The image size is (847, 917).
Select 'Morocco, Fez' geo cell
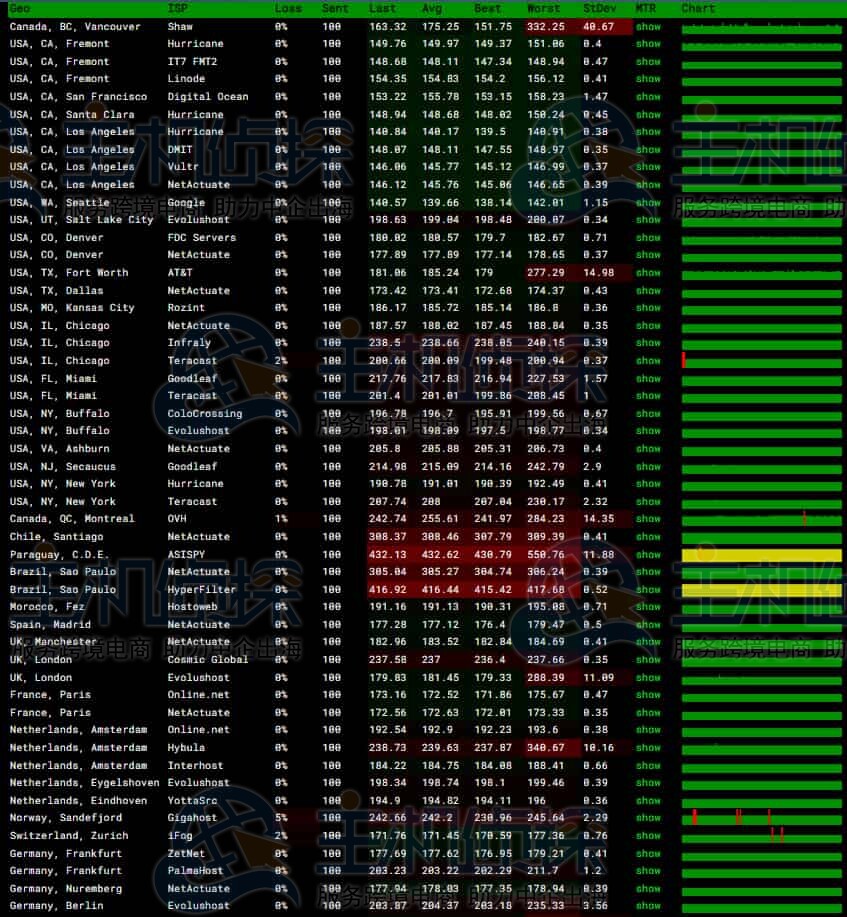[47, 607]
